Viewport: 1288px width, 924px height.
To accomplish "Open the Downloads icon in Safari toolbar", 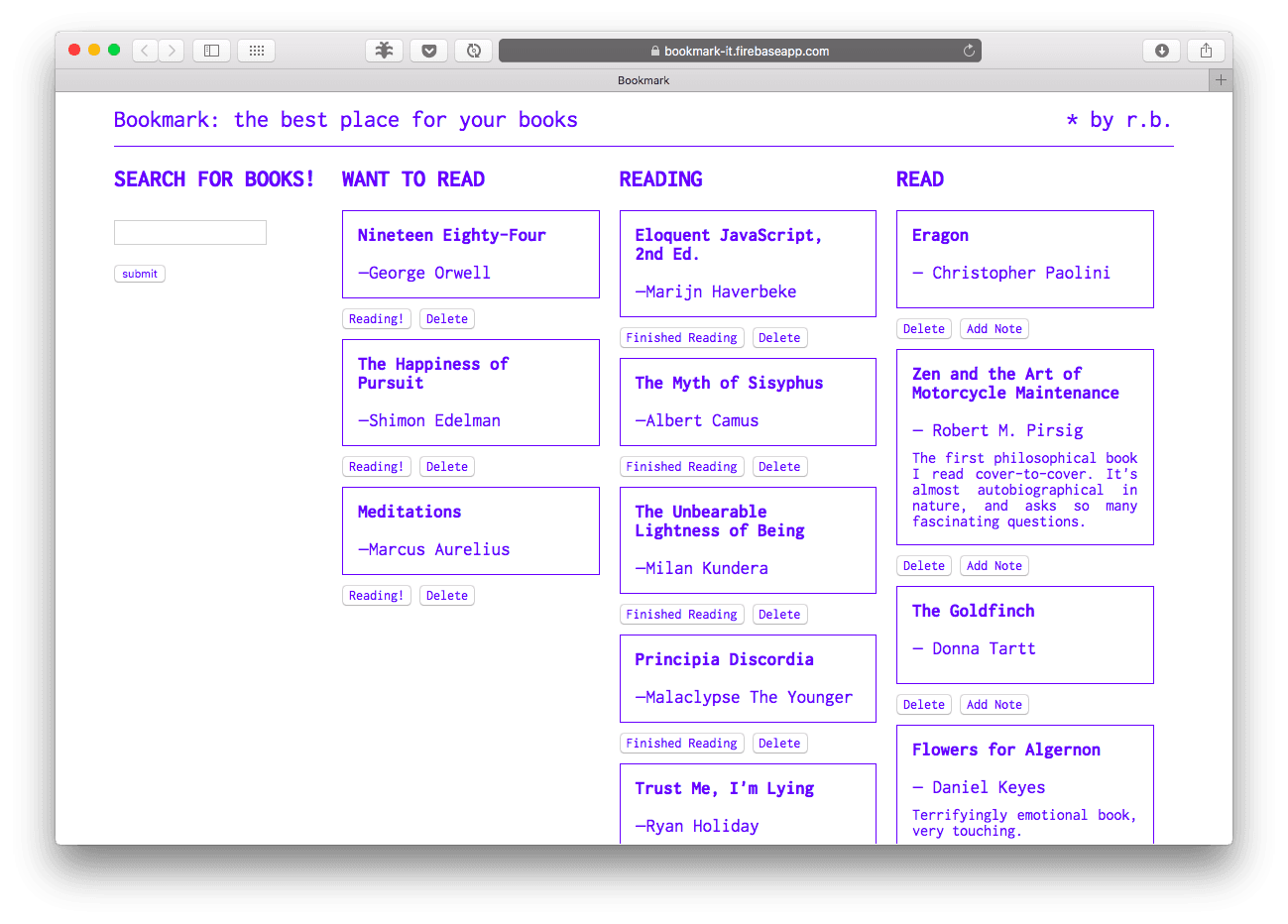I will coord(1162,51).
